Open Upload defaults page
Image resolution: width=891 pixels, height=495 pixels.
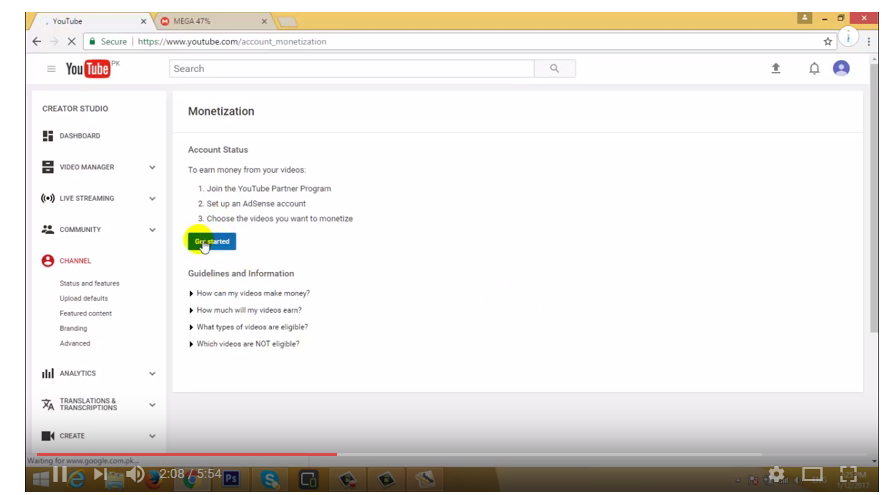point(84,298)
